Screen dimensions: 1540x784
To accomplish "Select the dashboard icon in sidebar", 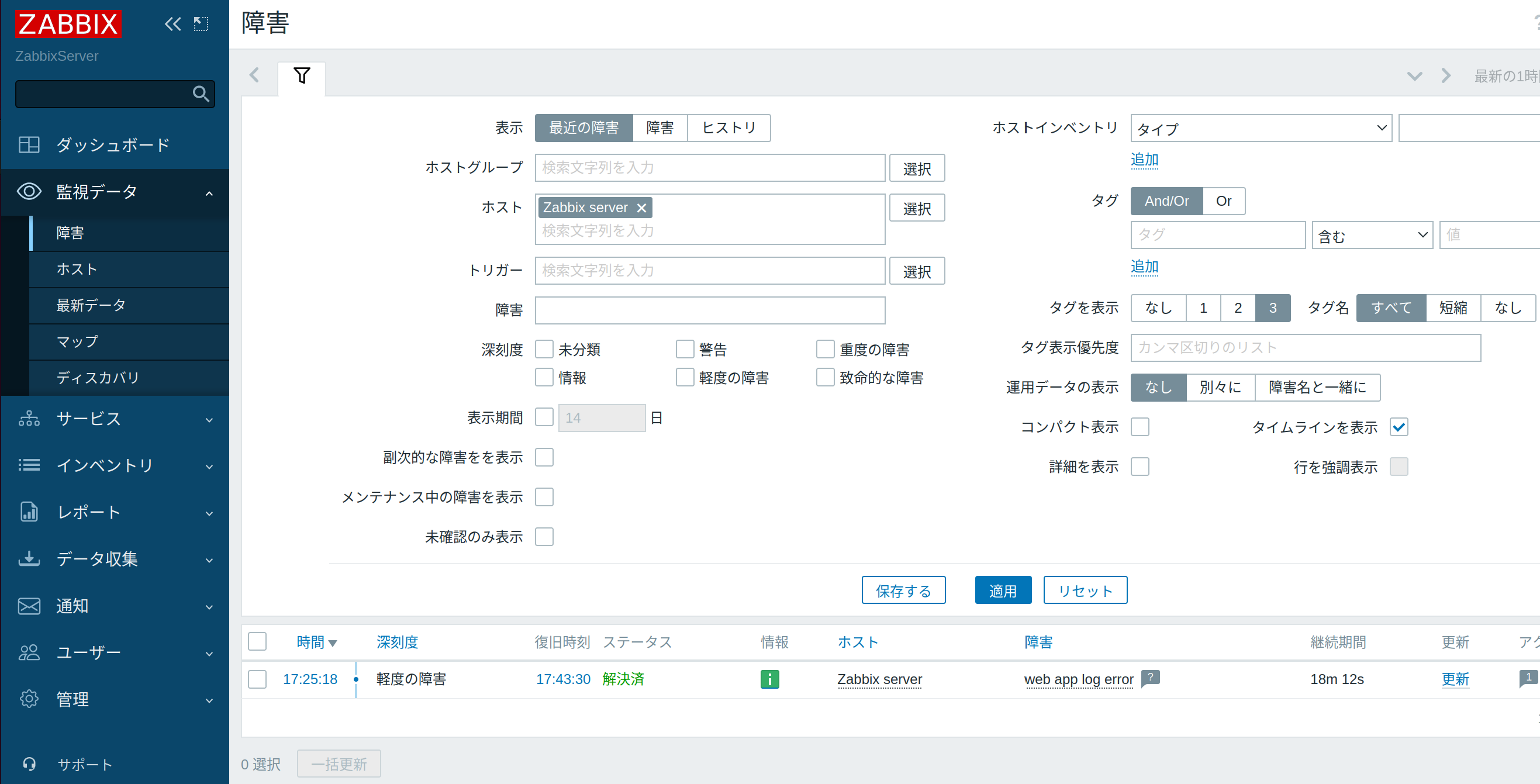I will [29, 144].
